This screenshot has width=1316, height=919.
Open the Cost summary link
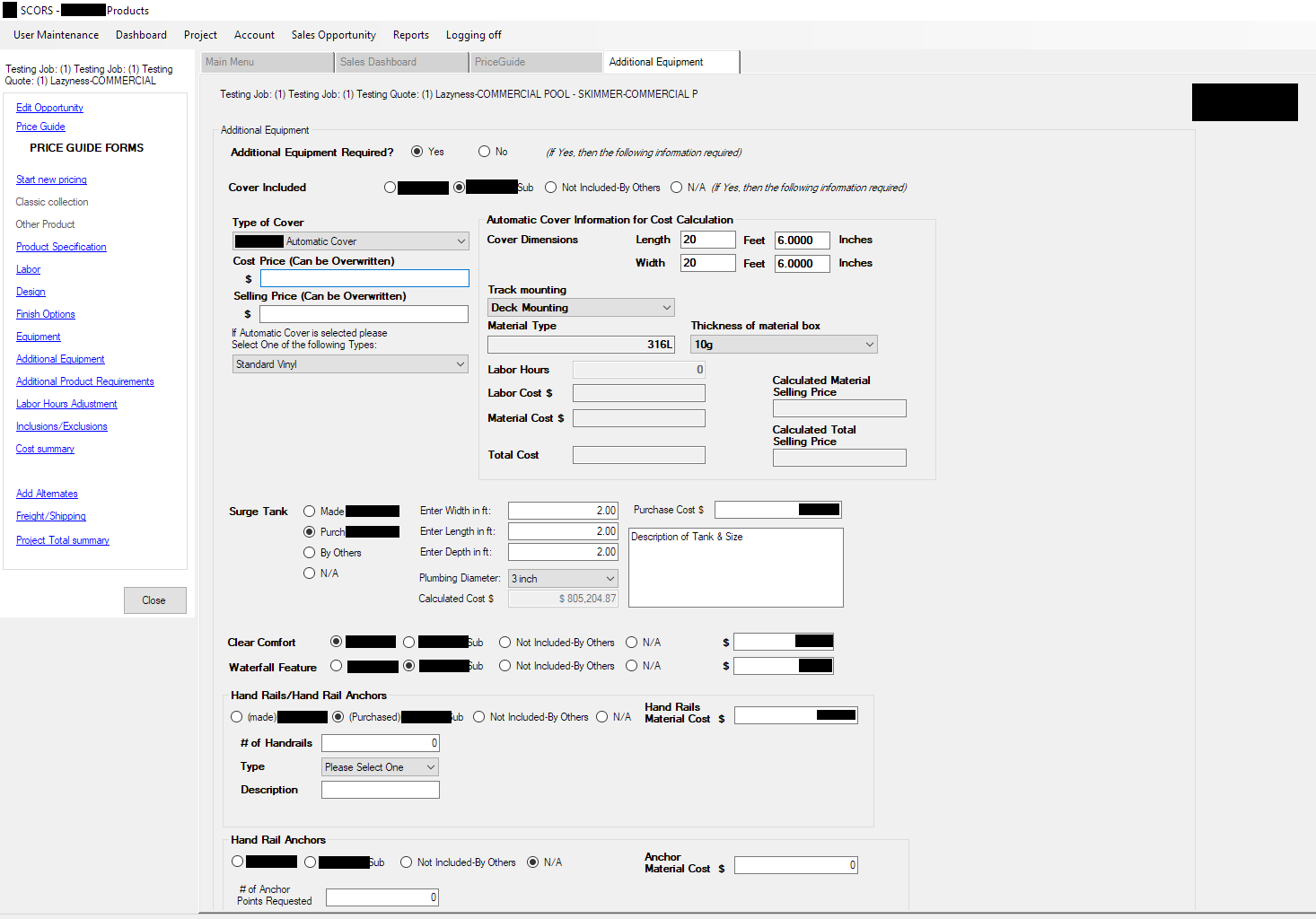[45, 449]
